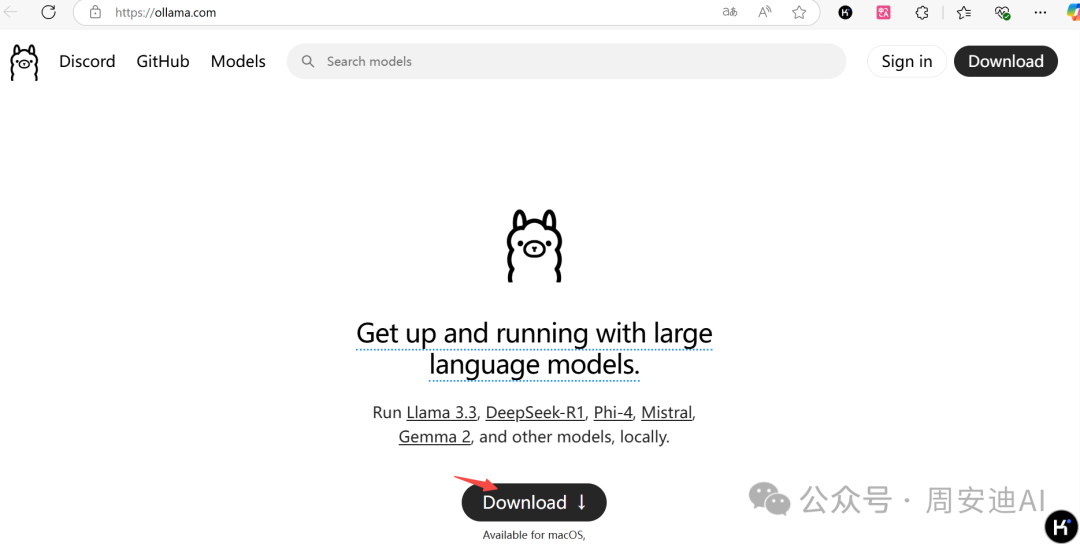Open the DeepSeek-R1 model link
The image size is (1080, 544).
pos(535,412)
